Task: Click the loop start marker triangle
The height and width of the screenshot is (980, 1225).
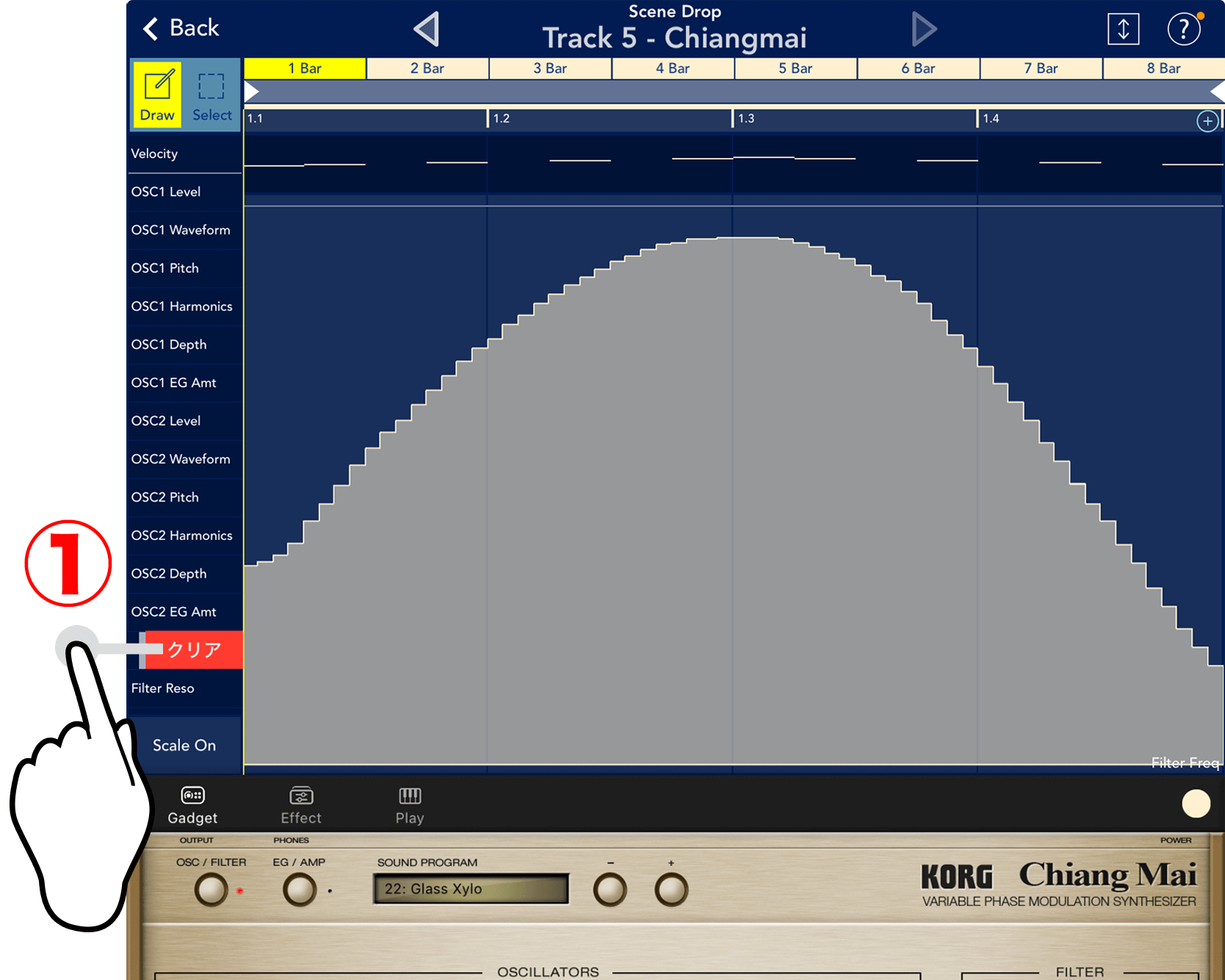Action: click(x=251, y=92)
